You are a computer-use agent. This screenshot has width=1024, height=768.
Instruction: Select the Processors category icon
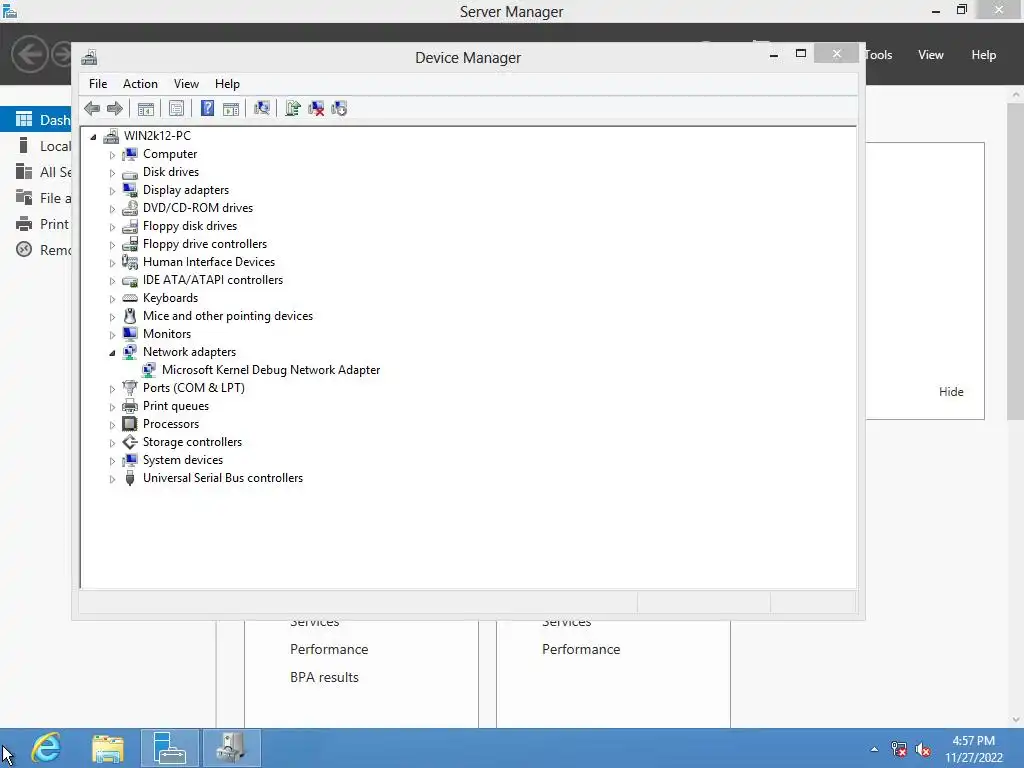(x=130, y=424)
